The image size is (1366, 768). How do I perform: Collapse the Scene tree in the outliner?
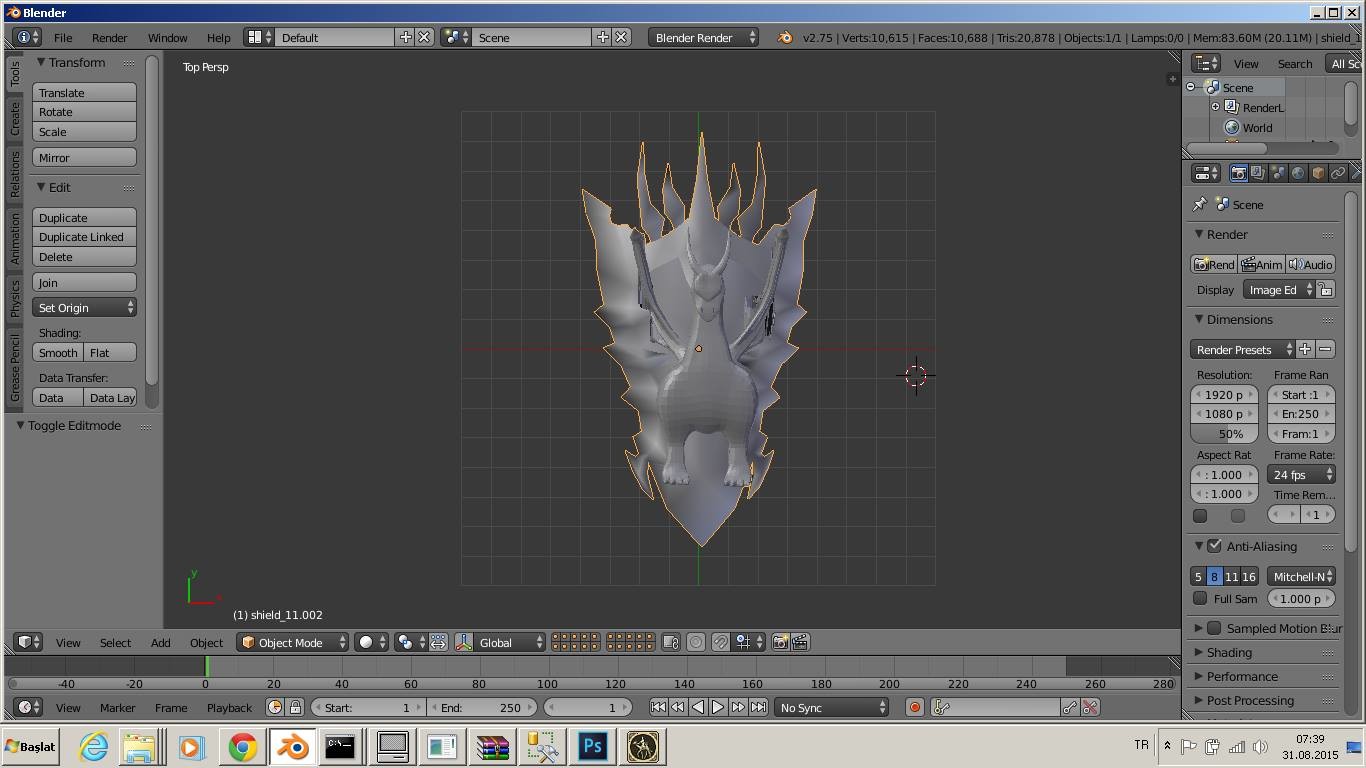tap(1192, 87)
